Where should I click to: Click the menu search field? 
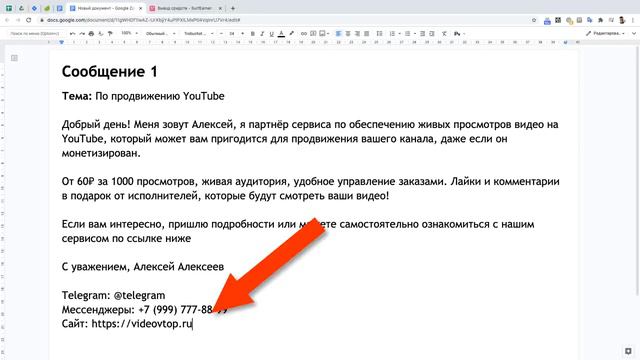pyautogui.click(x=35, y=33)
